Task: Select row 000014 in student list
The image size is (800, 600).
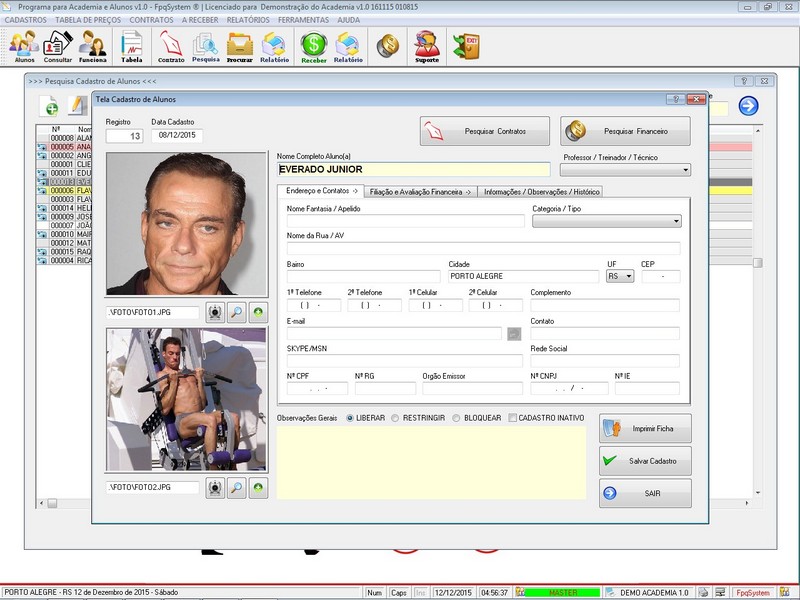Action: tap(63, 208)
